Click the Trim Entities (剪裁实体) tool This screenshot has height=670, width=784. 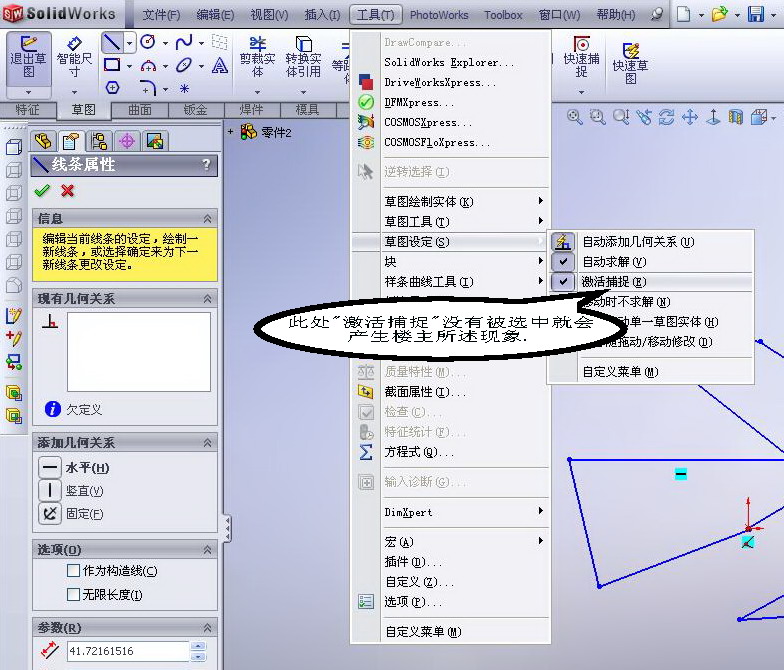pyautogui.click(x=258, y=58)
